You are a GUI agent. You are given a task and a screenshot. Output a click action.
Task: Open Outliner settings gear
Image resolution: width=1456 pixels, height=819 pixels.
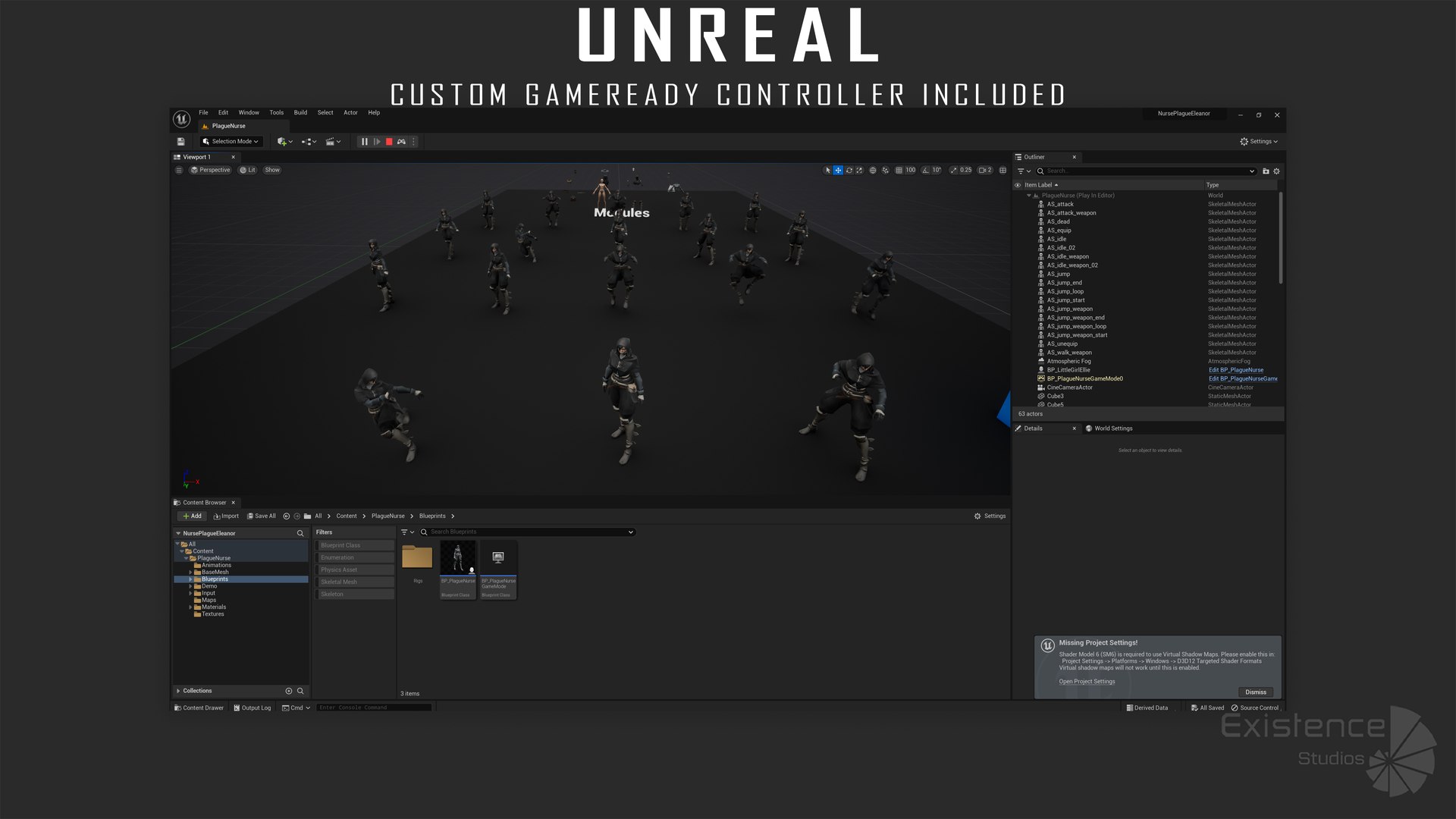click(1276, 171)
